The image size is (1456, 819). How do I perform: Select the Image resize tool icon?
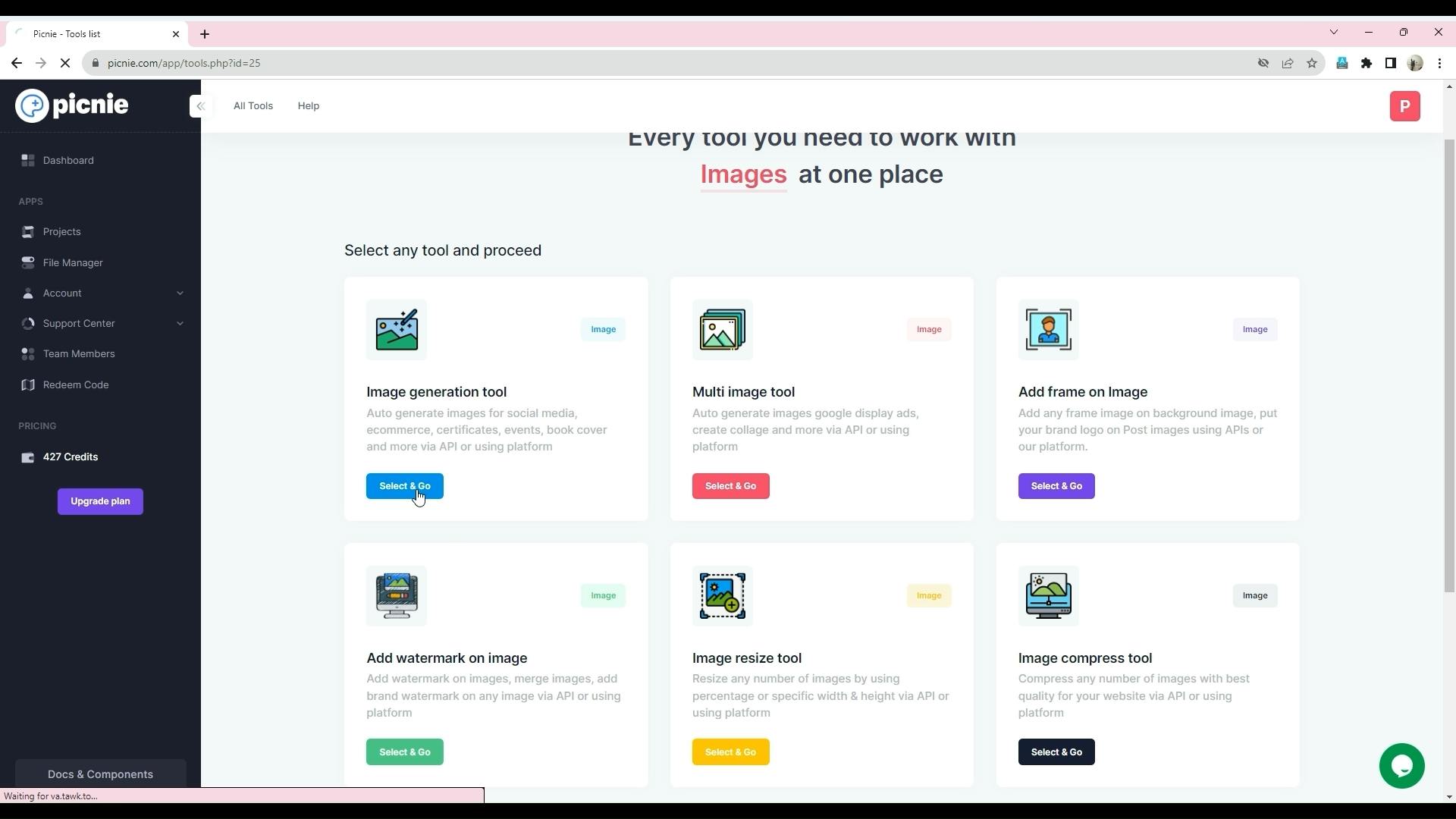(x=722, y=595)
